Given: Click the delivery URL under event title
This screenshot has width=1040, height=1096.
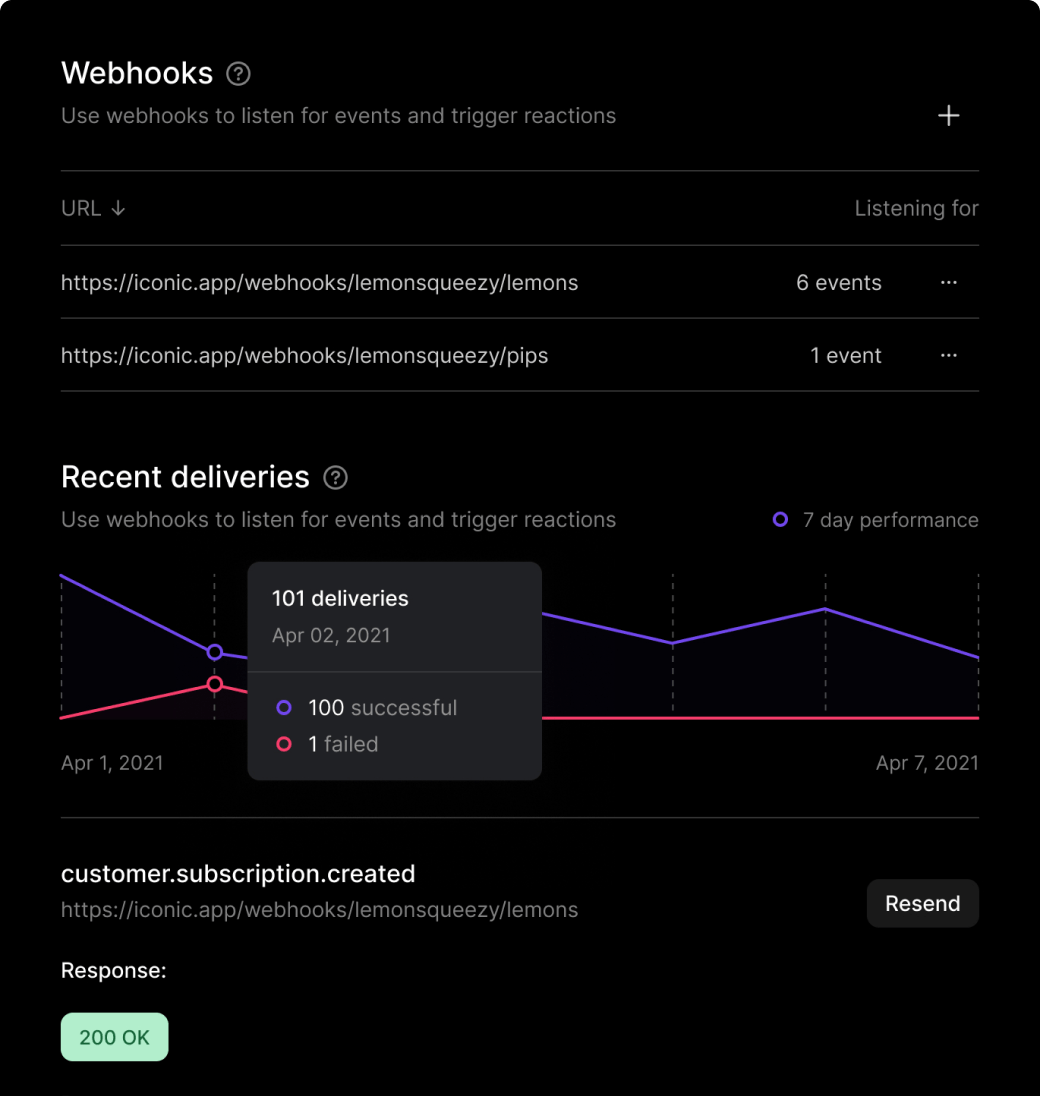Looking at the screenshot, I should (319, 910).
